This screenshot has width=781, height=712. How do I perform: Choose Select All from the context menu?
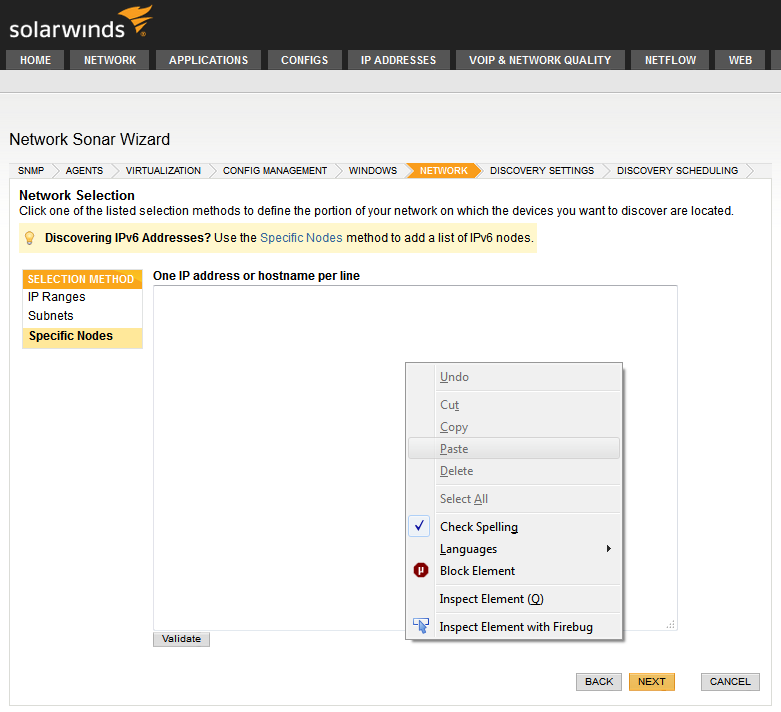point(514,498)
